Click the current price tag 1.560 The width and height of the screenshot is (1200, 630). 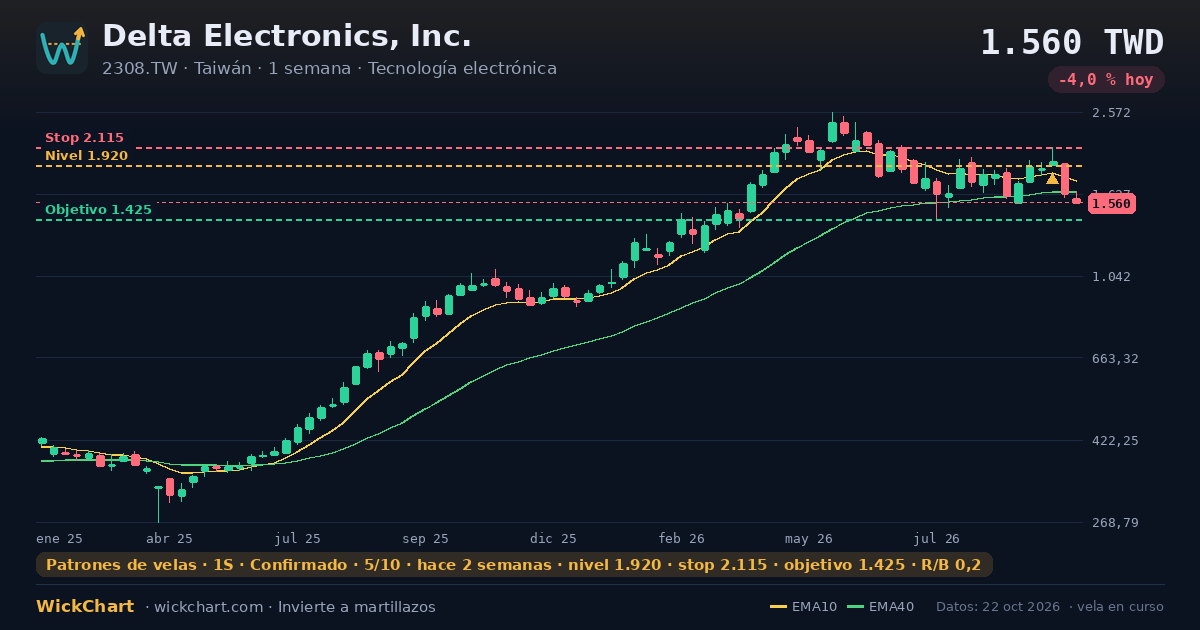[1112, 203]
